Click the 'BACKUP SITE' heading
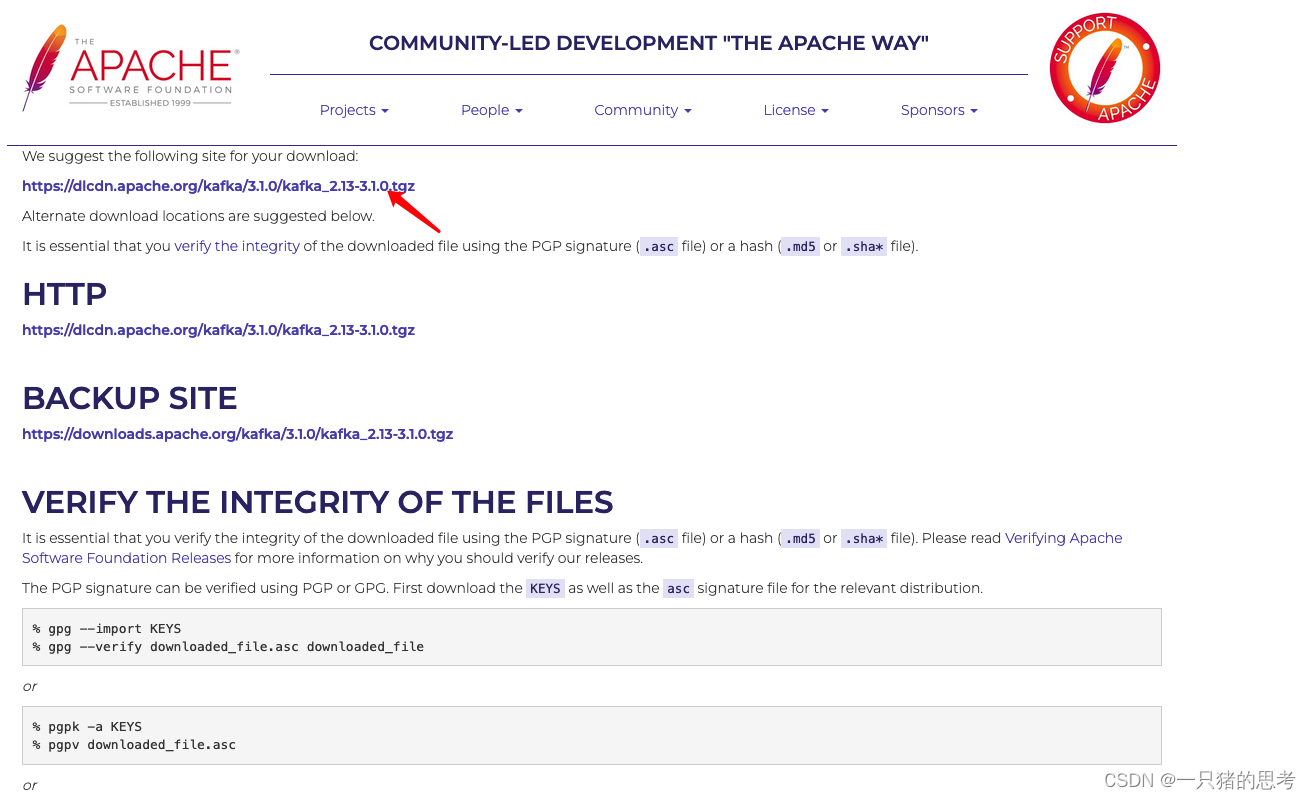The image size is (1311, 799). click(x=129, y=398)
